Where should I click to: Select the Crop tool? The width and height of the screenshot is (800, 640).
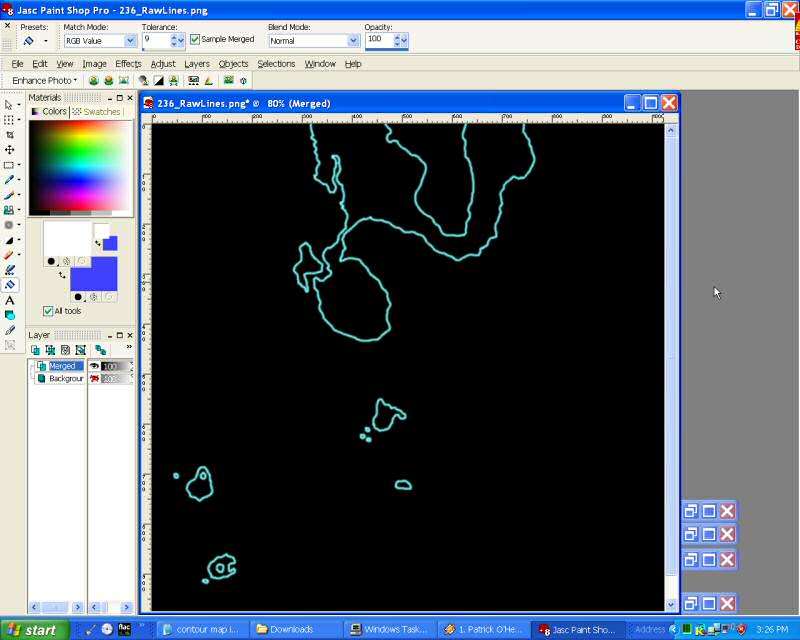[x=10, y=134]
